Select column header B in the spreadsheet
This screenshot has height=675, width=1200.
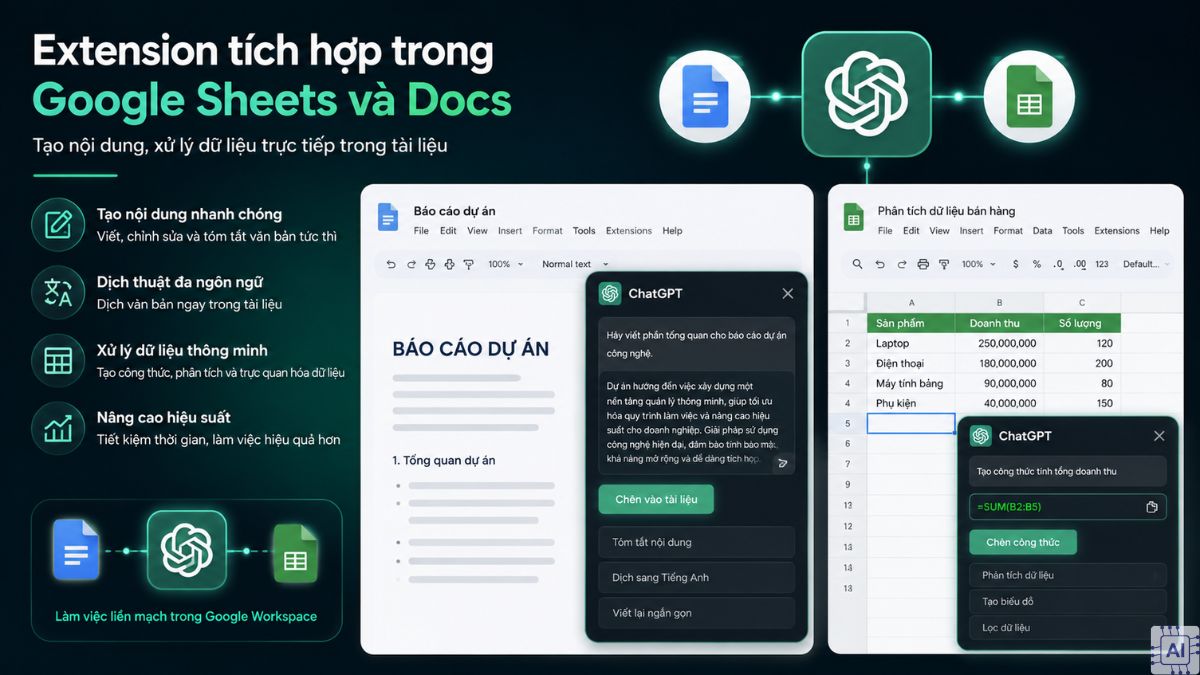click(x=999, y=302)
